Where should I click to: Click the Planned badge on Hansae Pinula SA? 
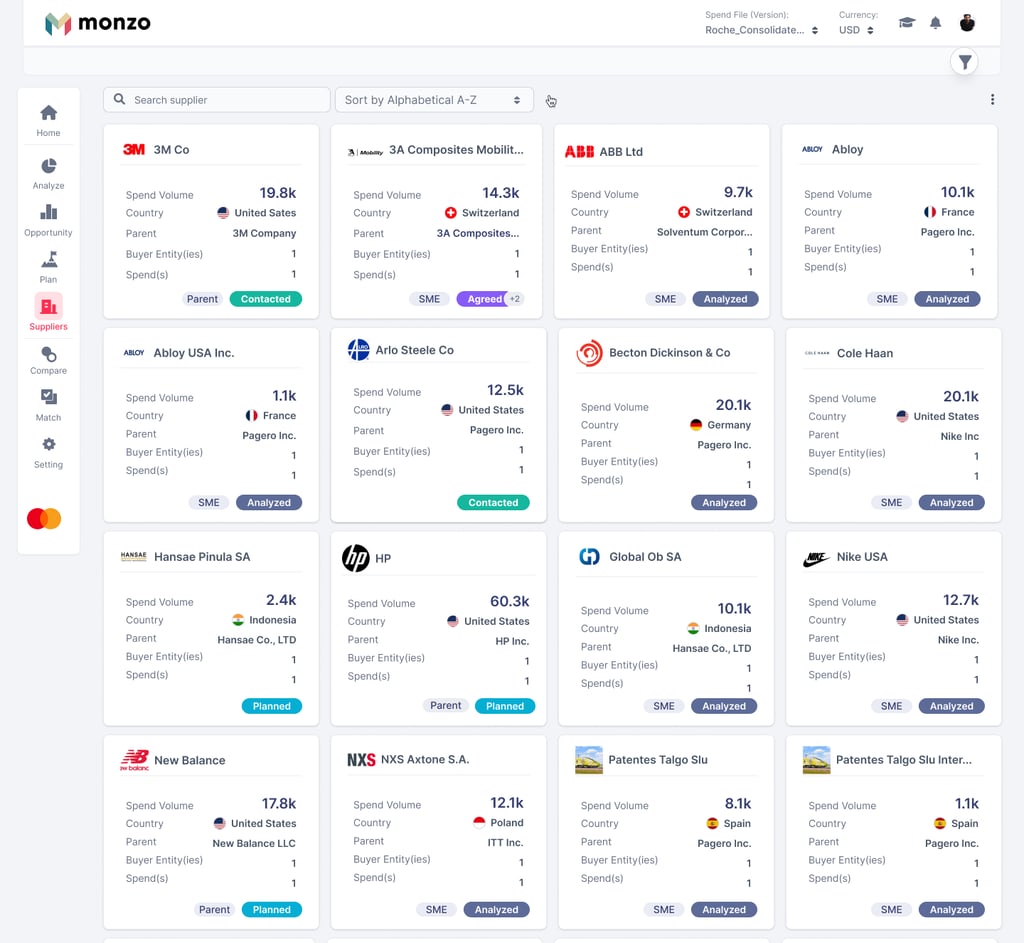click(x=272, y=706)
